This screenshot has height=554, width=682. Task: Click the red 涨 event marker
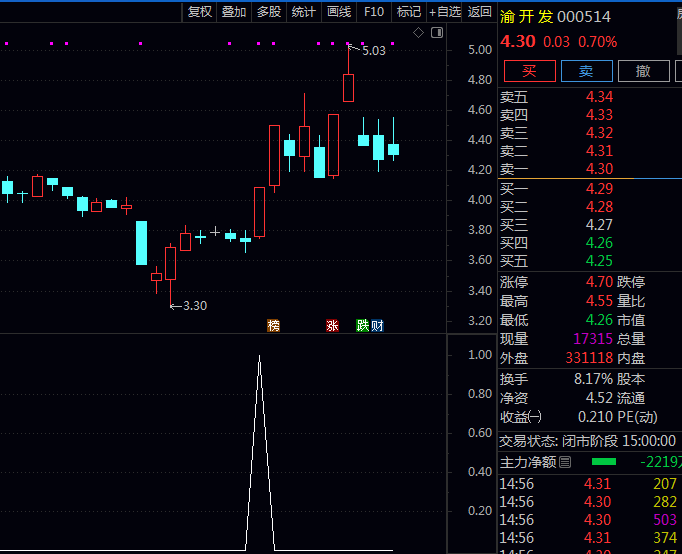coord(332,326)
